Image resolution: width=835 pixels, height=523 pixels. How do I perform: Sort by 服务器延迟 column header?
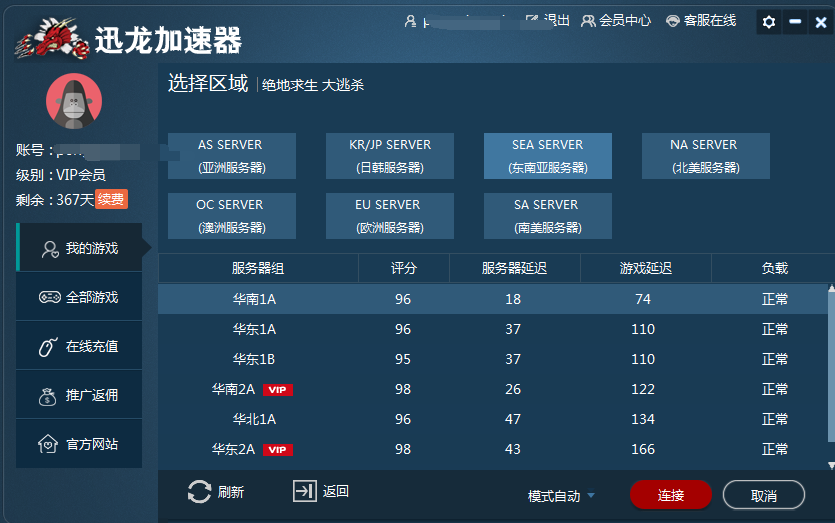click(514, 268)
